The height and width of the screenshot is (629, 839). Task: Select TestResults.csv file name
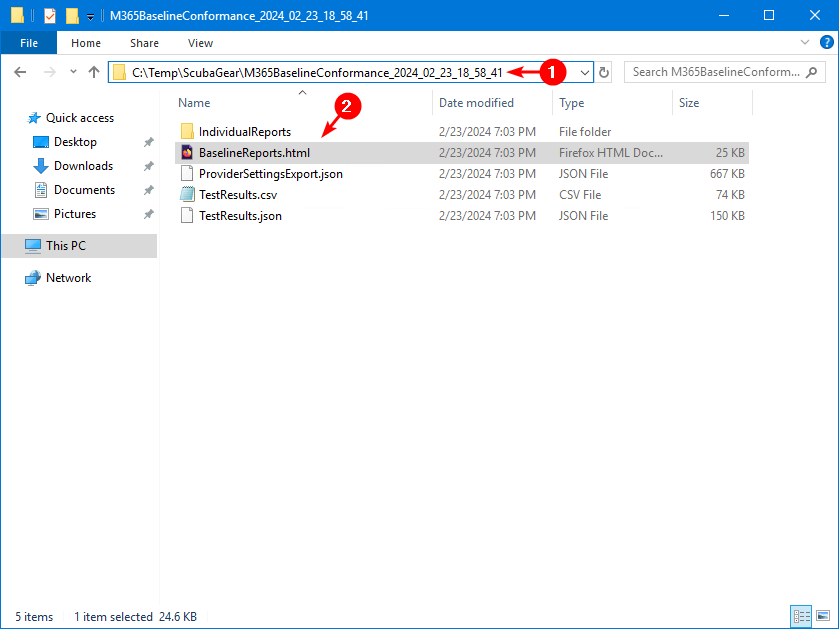(238, 195)
